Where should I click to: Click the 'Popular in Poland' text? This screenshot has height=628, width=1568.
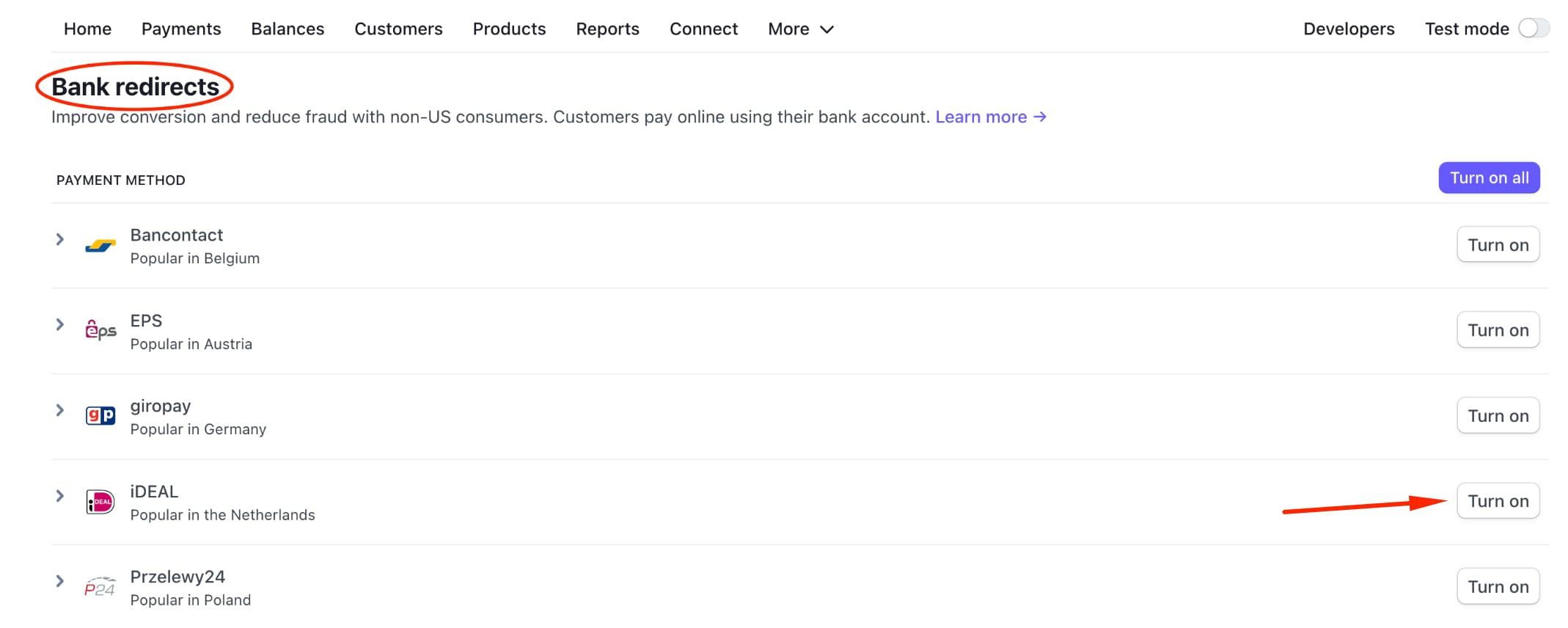pos(191,600)
